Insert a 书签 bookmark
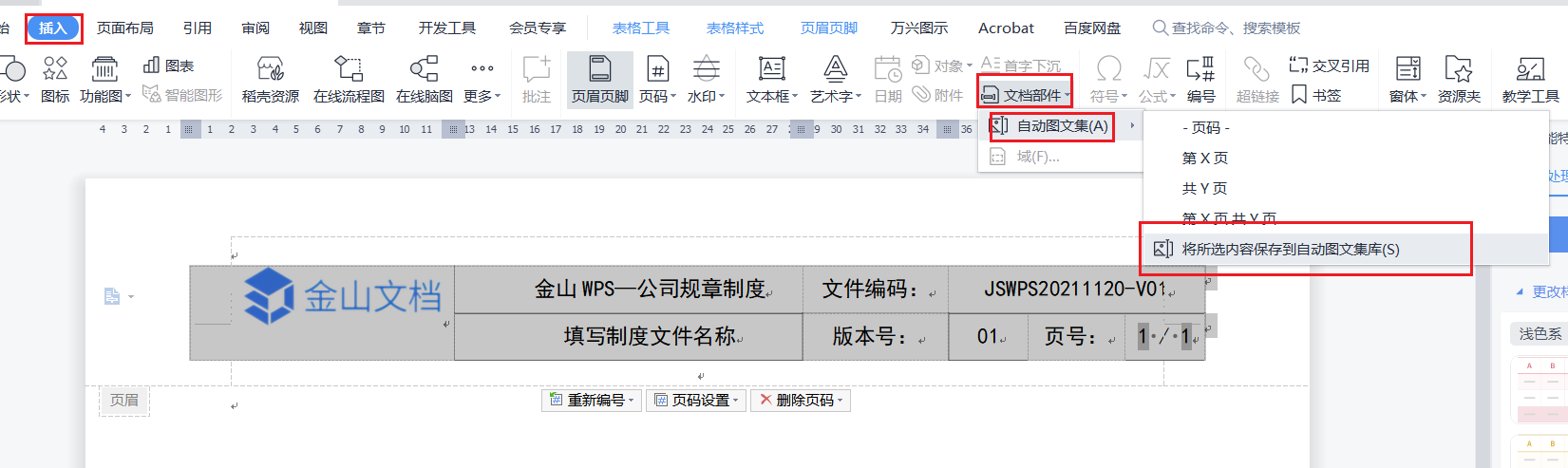Image resolution: width=1568 pixels, height=468 pixels. (1316, 95)
